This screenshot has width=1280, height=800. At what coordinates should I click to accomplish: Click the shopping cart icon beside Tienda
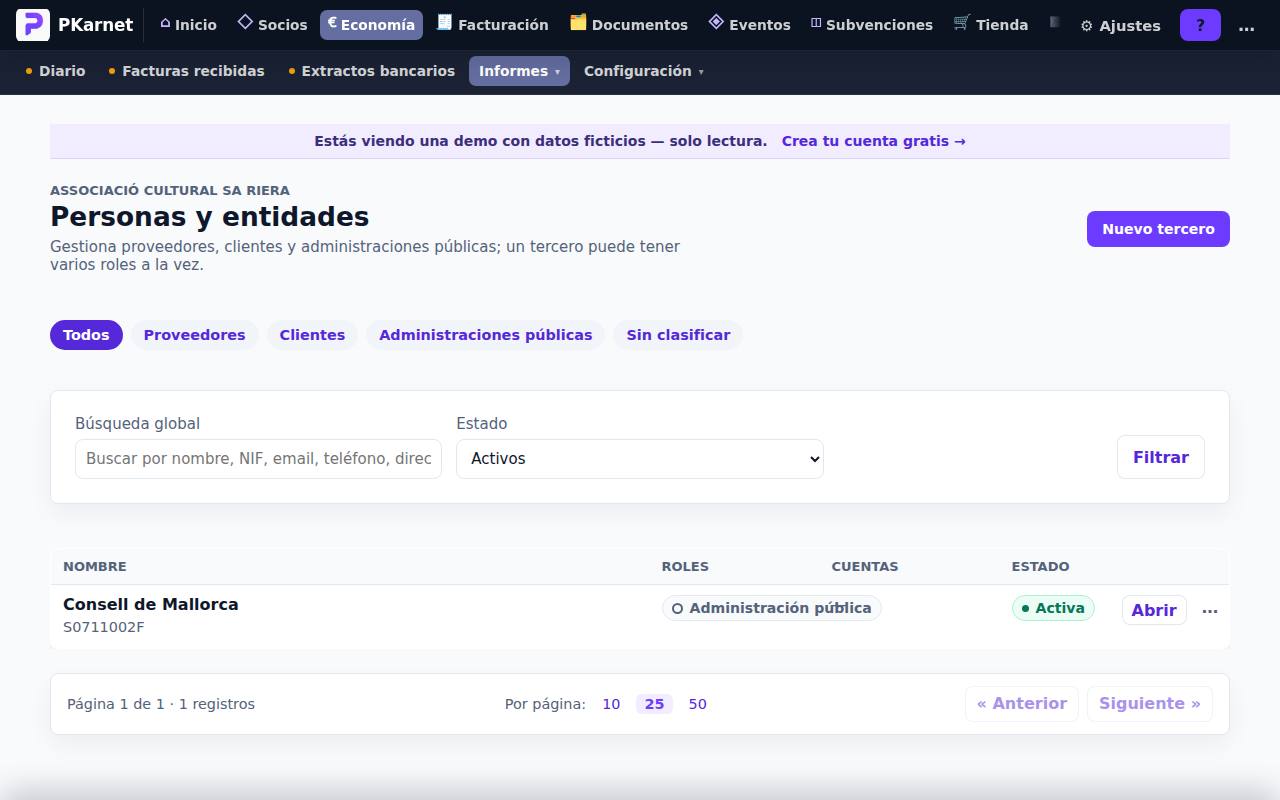[962, 22]
